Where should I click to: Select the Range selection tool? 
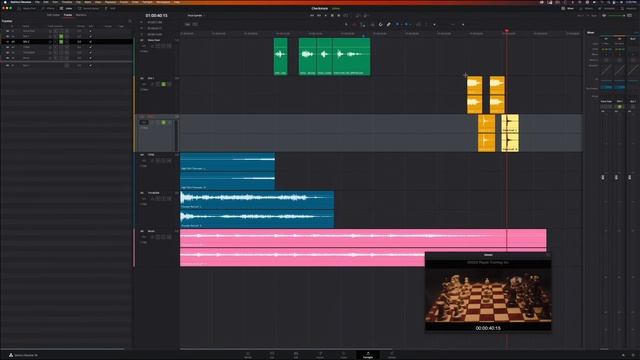tap(354, 24)
